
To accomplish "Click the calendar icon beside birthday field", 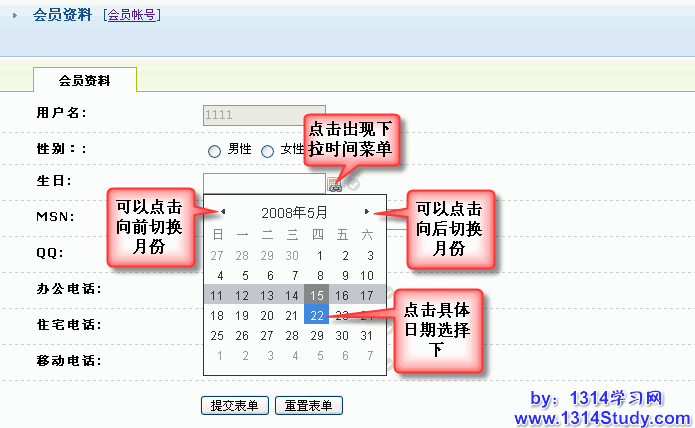I will click(x=335, y=184).
